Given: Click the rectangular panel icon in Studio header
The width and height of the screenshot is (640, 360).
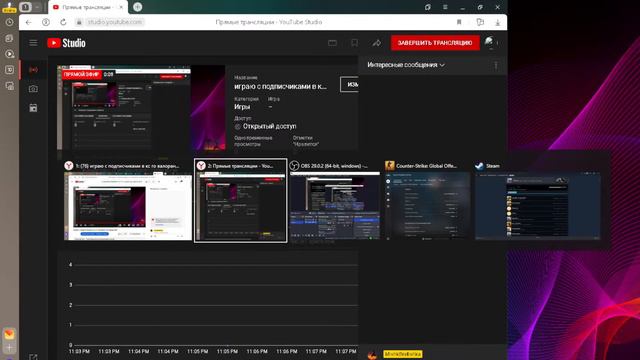Looking at the screenshot, I should point(332,43).
